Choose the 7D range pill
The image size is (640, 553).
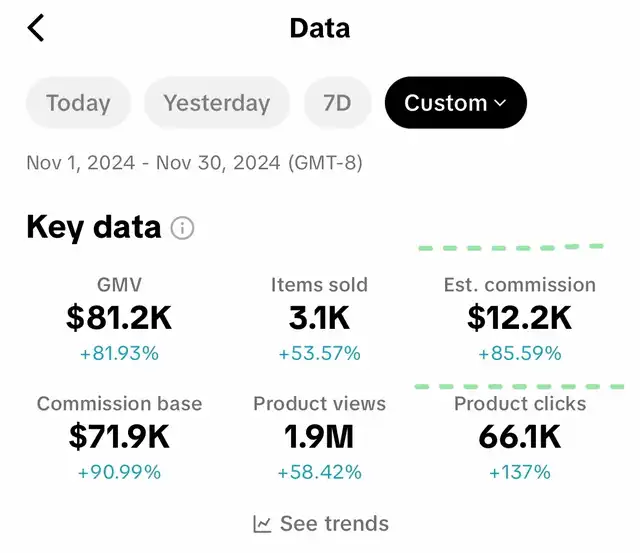pos(337,102)
